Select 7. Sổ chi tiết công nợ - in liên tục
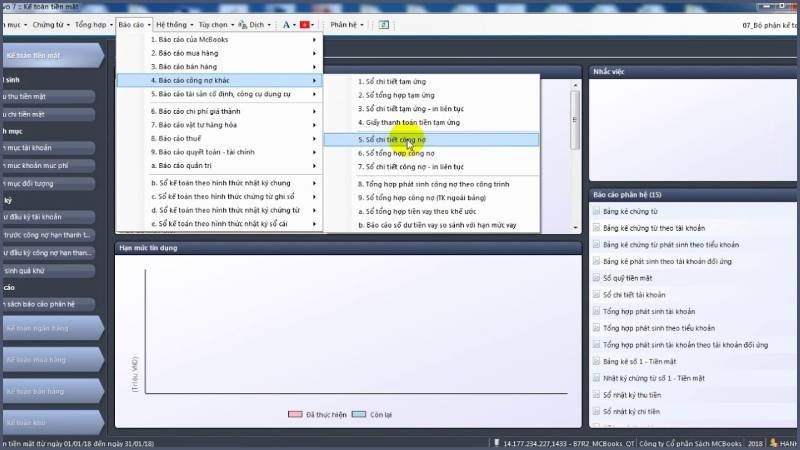 [432, 167]
